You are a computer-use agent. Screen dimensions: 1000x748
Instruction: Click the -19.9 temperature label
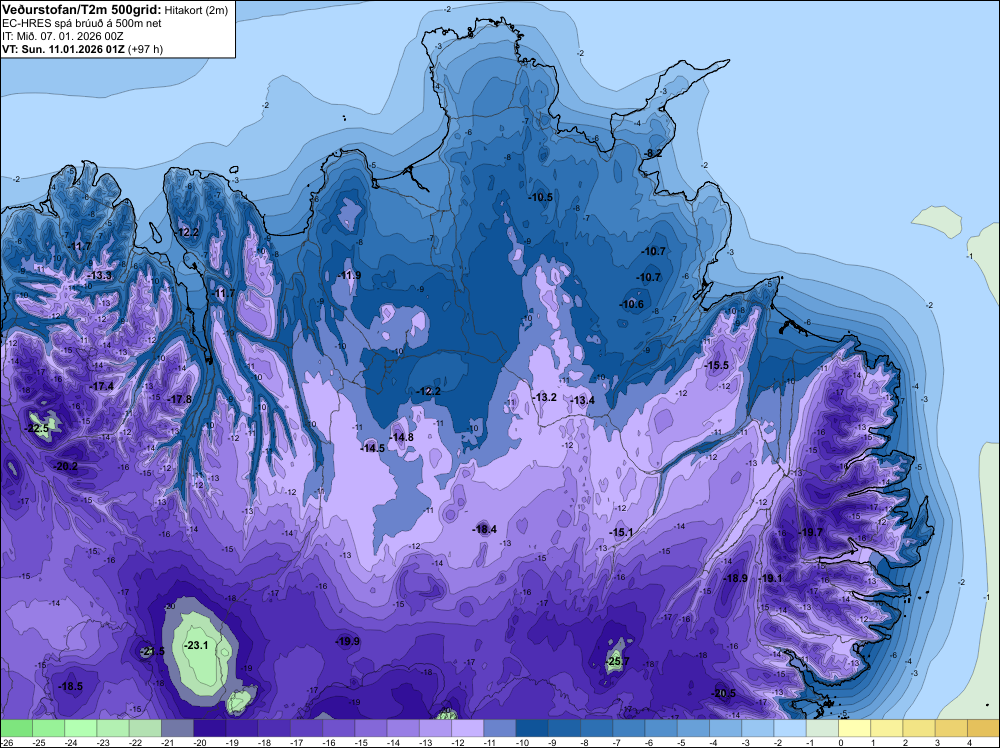tap(348, 642)
